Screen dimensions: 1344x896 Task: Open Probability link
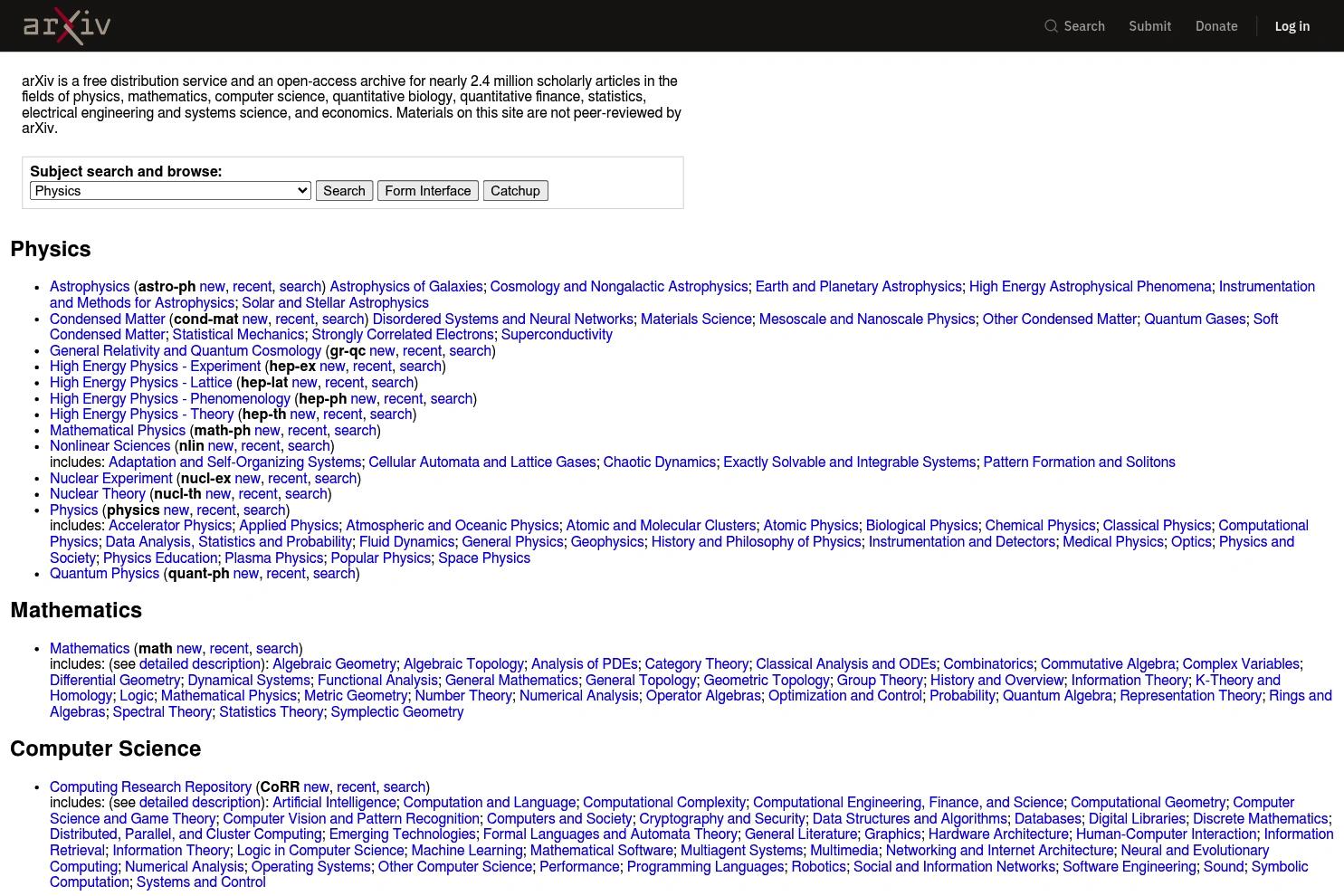click(x=962, y=696)
